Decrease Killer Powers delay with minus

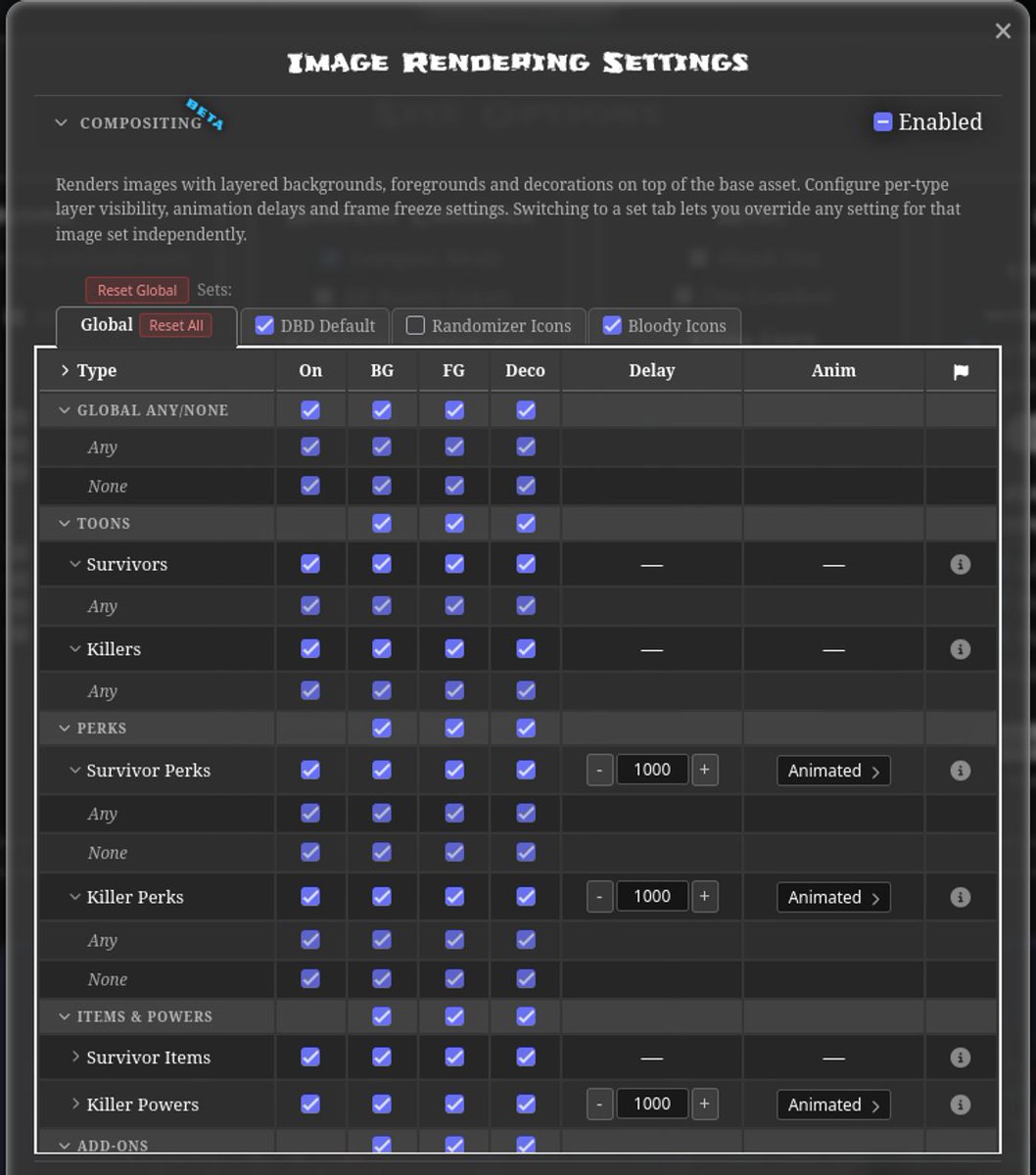599,1104
